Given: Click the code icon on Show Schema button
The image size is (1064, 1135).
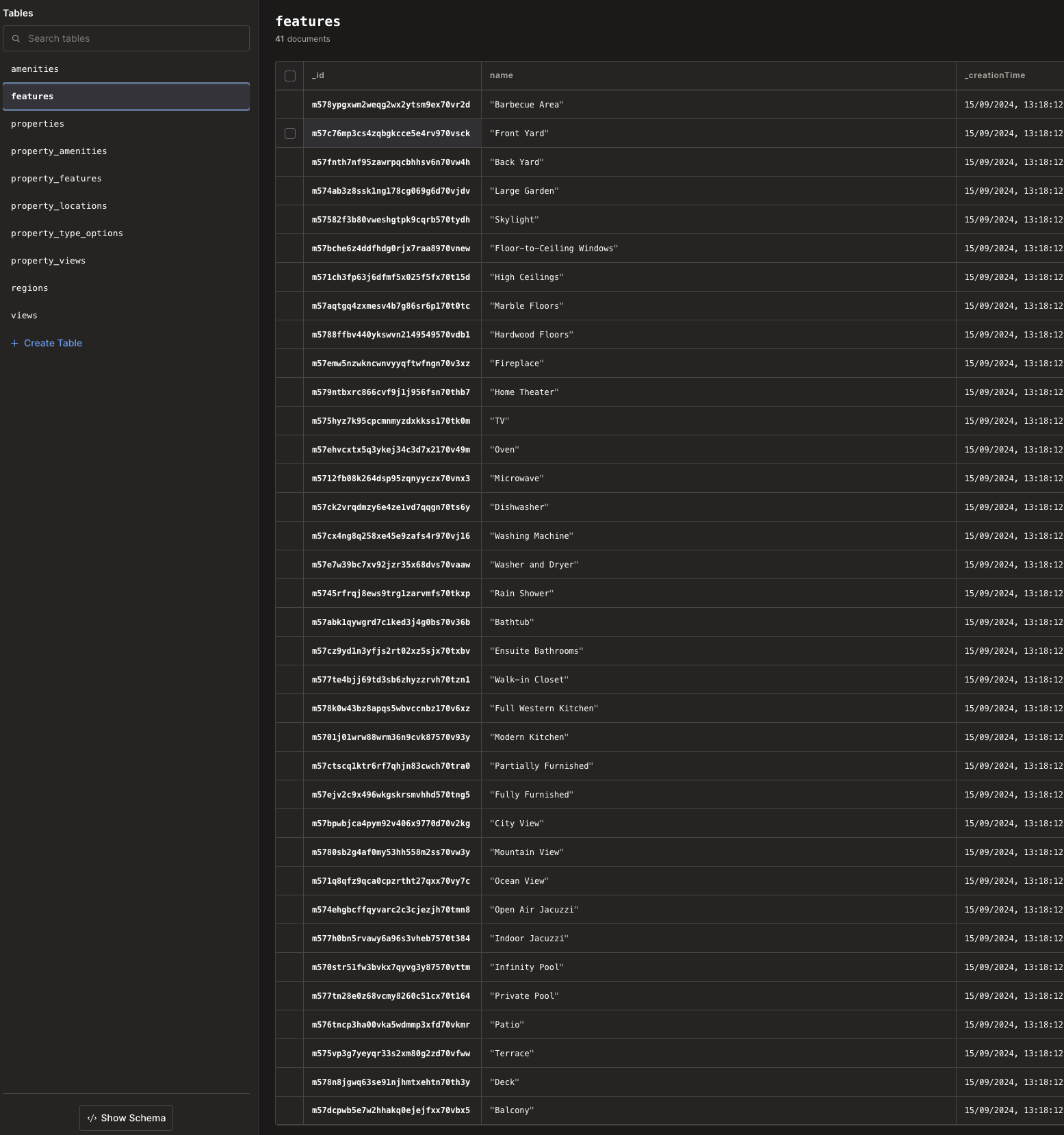Looking at the screenshot, I should pos(92,1118).
